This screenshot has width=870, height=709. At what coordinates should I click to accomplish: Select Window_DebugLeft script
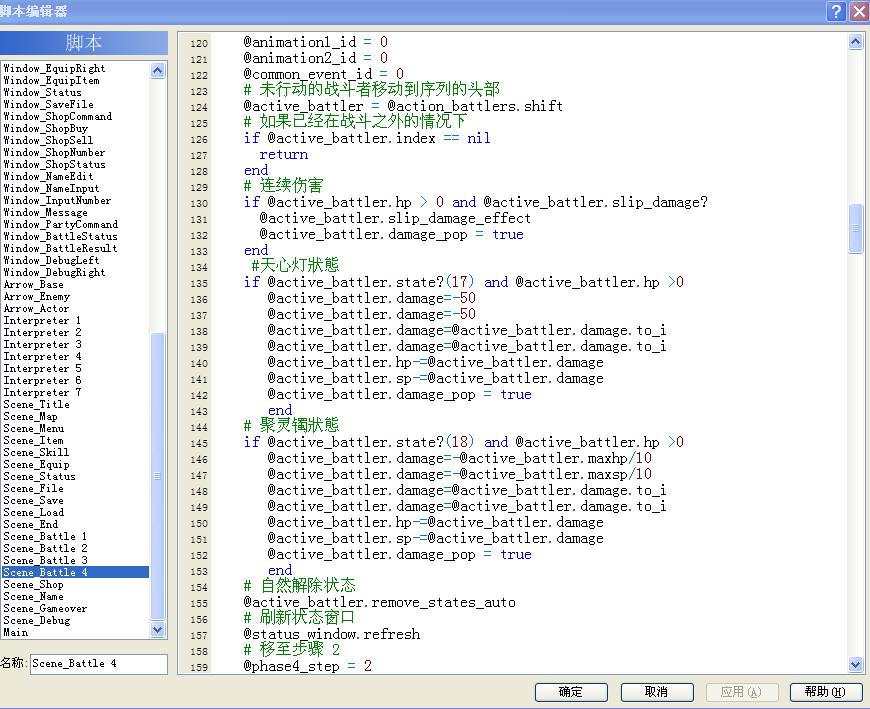[x=51, y=260]
